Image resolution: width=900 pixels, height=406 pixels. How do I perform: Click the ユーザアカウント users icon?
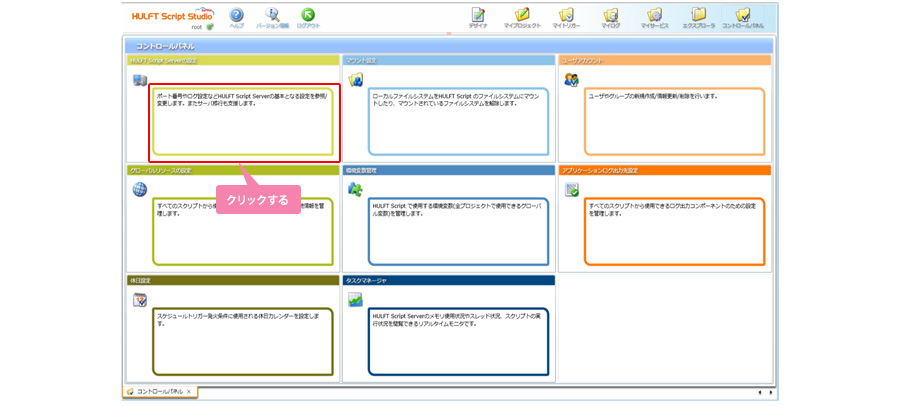click(x=571, y=80)
